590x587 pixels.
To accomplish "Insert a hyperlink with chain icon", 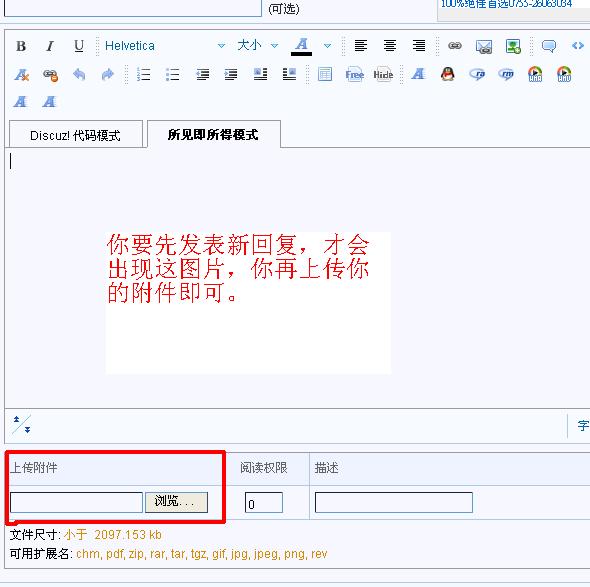I will [455, 46].
